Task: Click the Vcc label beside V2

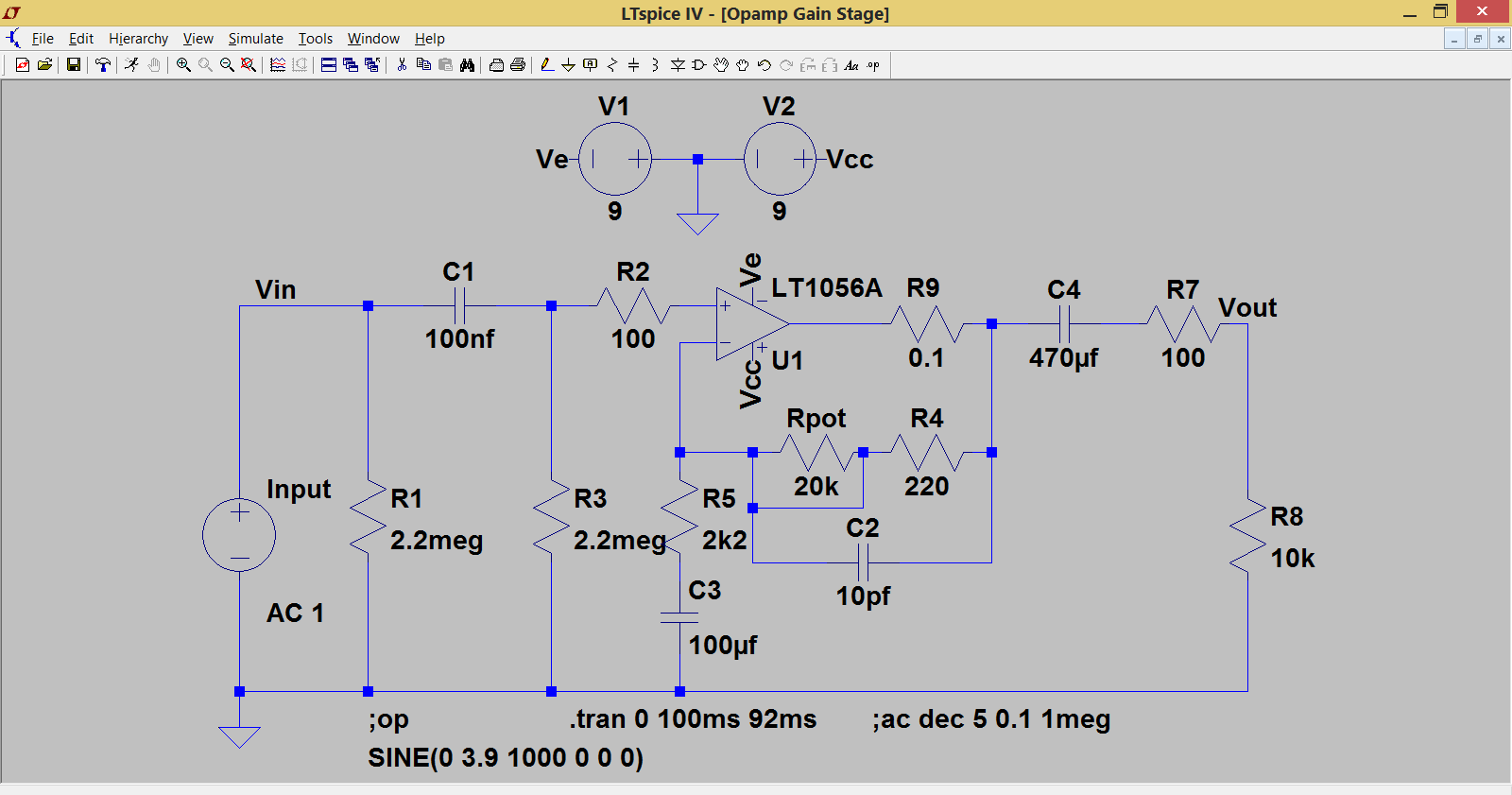Action: point(850,160)
